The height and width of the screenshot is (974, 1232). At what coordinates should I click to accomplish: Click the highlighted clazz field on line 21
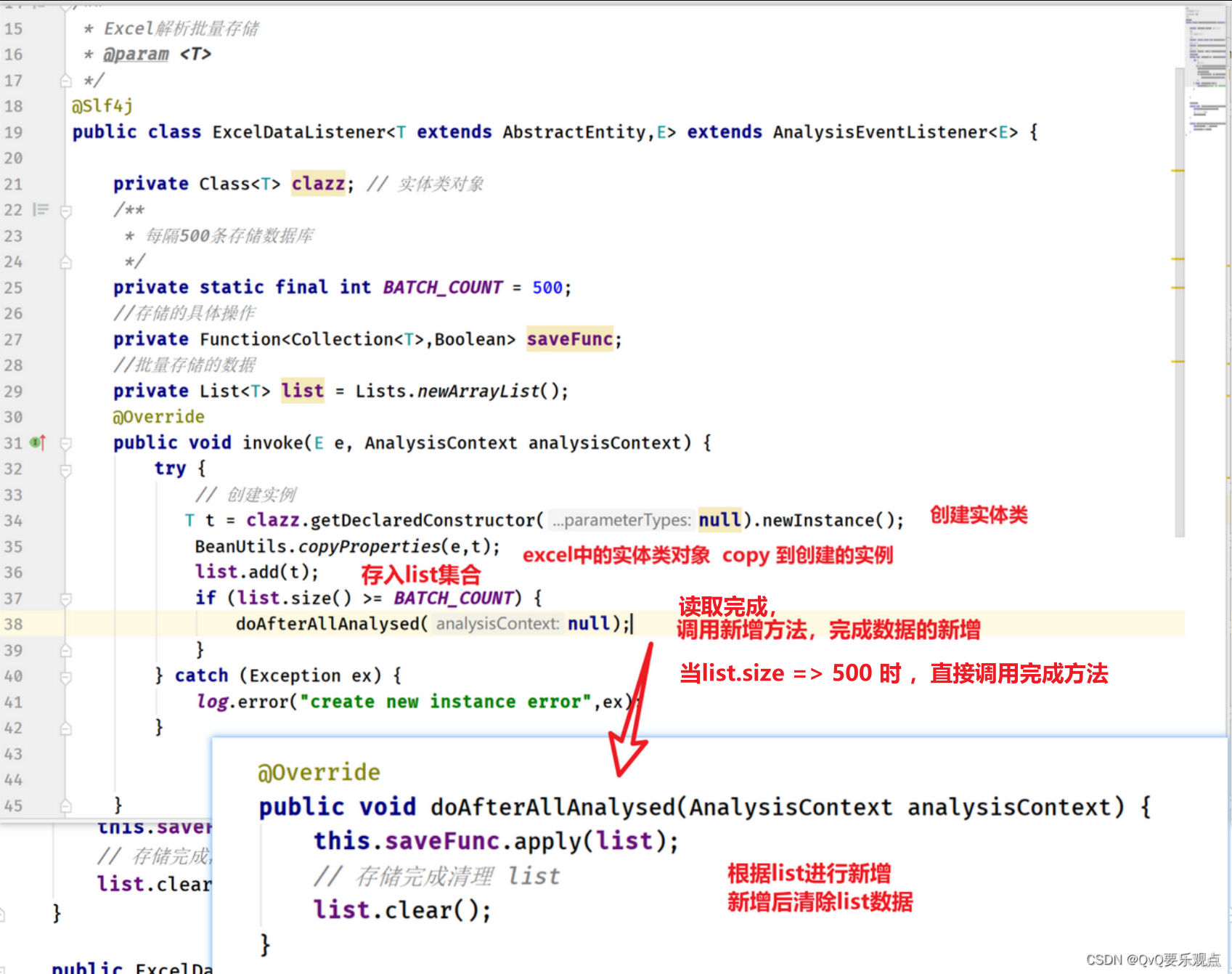(318, 184)
